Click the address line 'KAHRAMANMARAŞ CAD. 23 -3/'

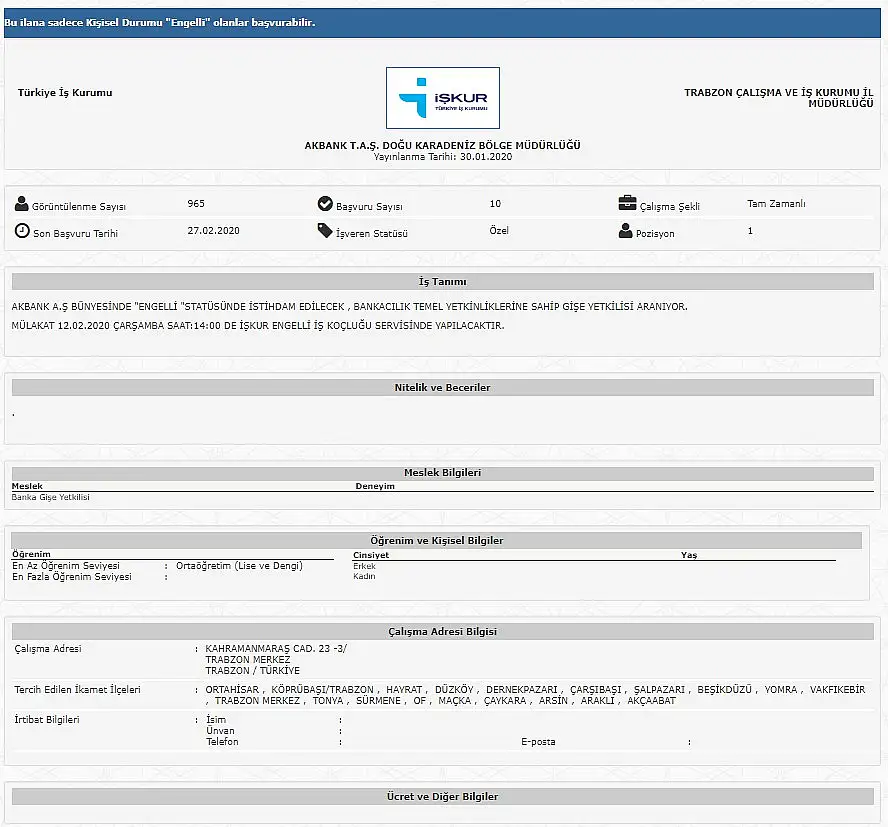tap(276, 649)
